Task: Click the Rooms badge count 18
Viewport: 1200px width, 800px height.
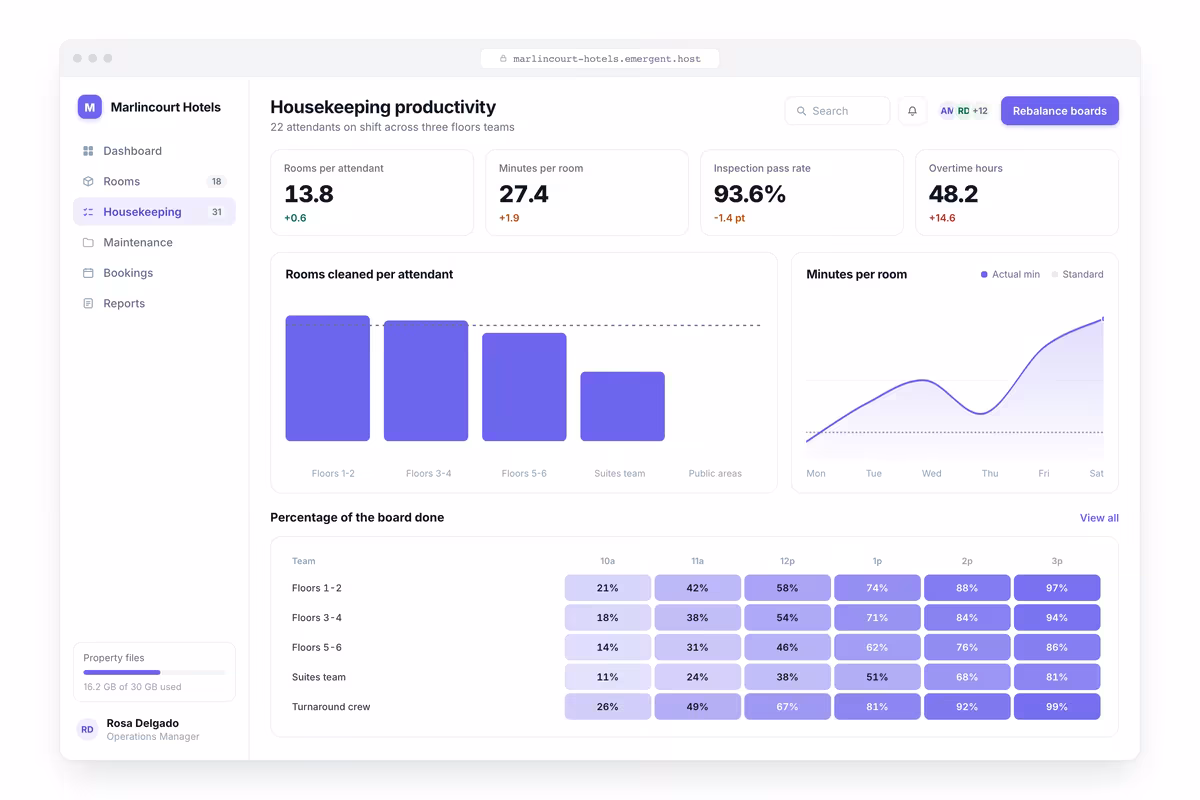Action: point(216,181)
